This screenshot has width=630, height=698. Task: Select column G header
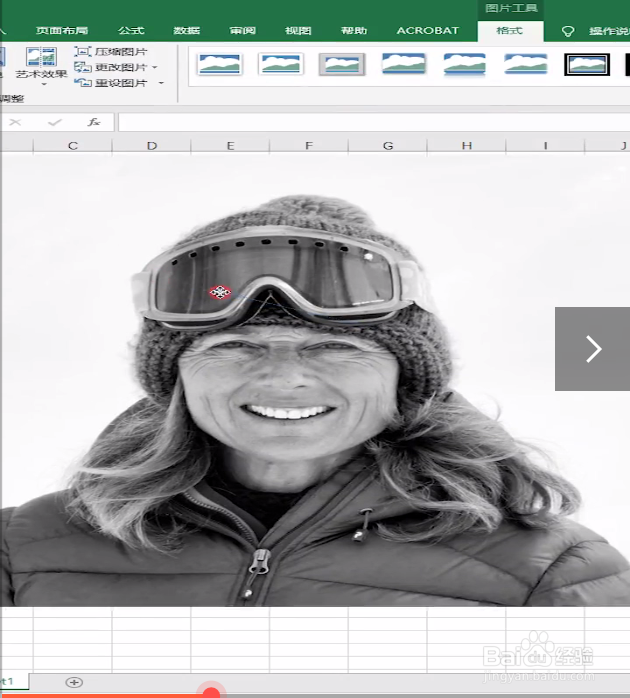388,146
